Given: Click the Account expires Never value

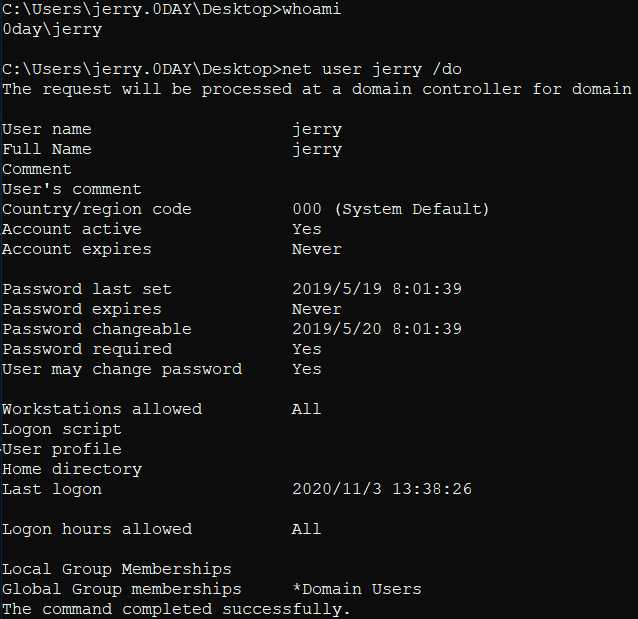Looking at the screenshot, I should click(317, 249).
